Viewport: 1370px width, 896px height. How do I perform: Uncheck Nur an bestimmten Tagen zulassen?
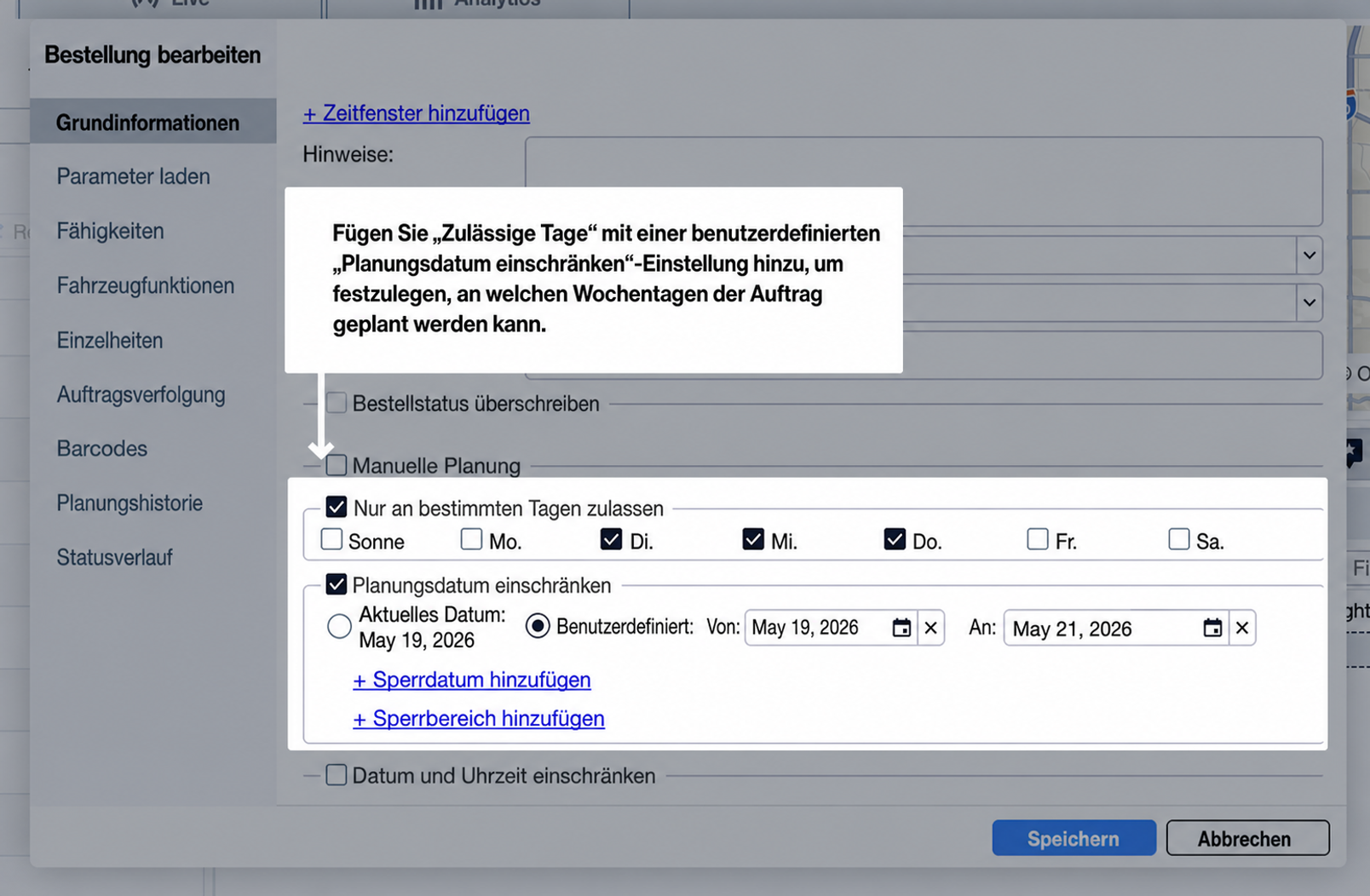337,508
